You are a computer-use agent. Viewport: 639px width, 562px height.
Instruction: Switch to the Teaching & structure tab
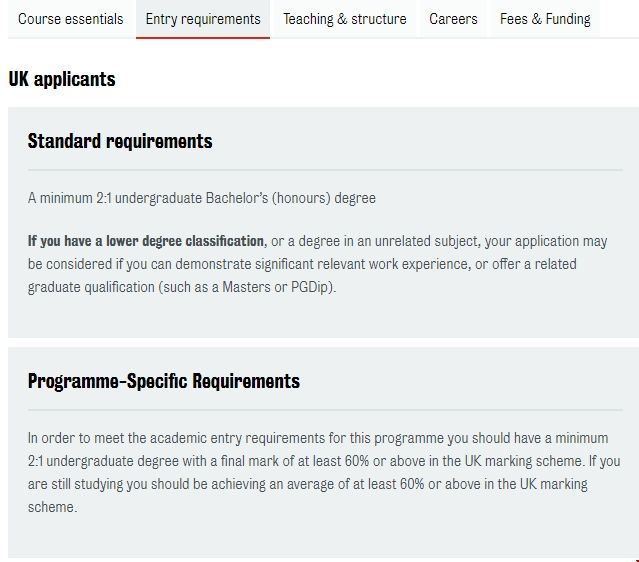pos(345,19)
